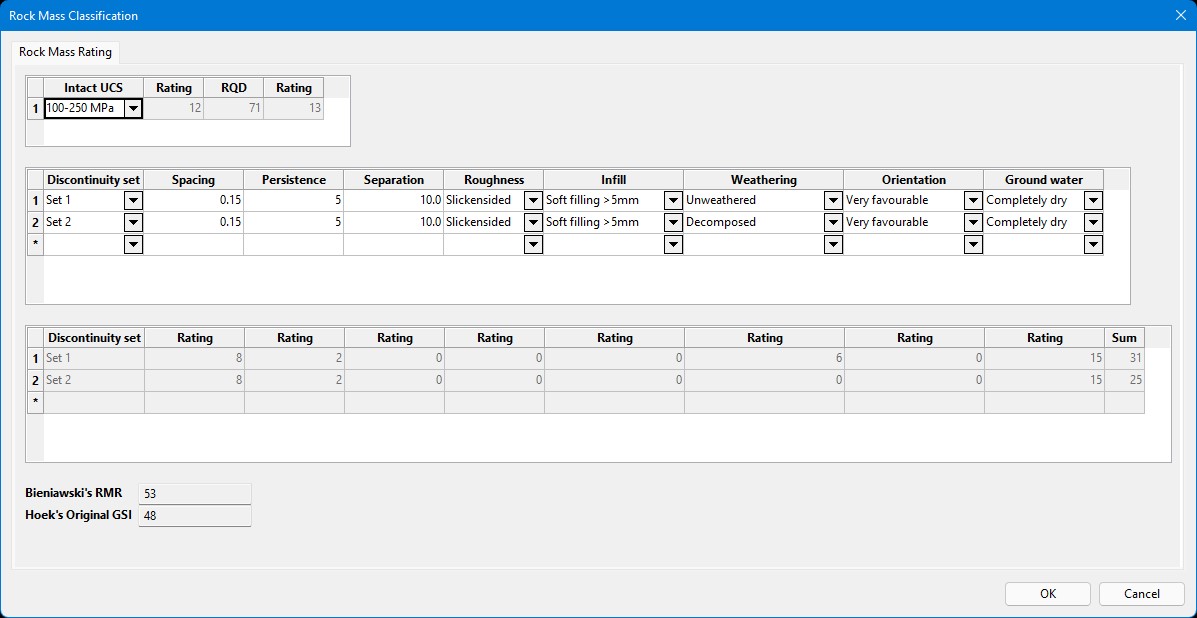Click the Bieniawski's RMR value field

pyautogui.click(x=194, y=493)
